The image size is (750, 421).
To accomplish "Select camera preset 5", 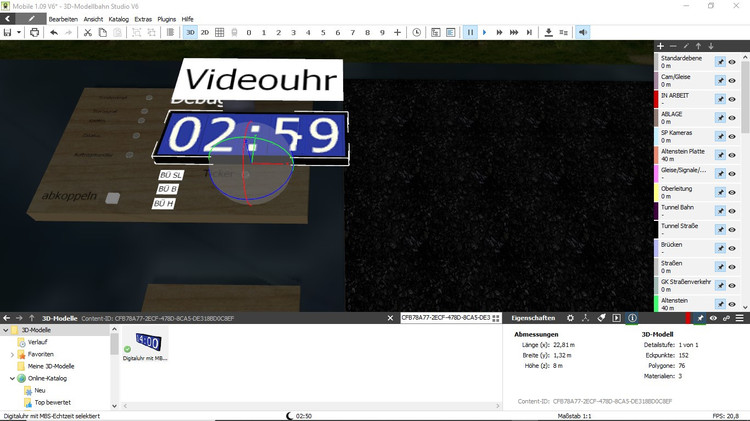I will coord(323,33).
